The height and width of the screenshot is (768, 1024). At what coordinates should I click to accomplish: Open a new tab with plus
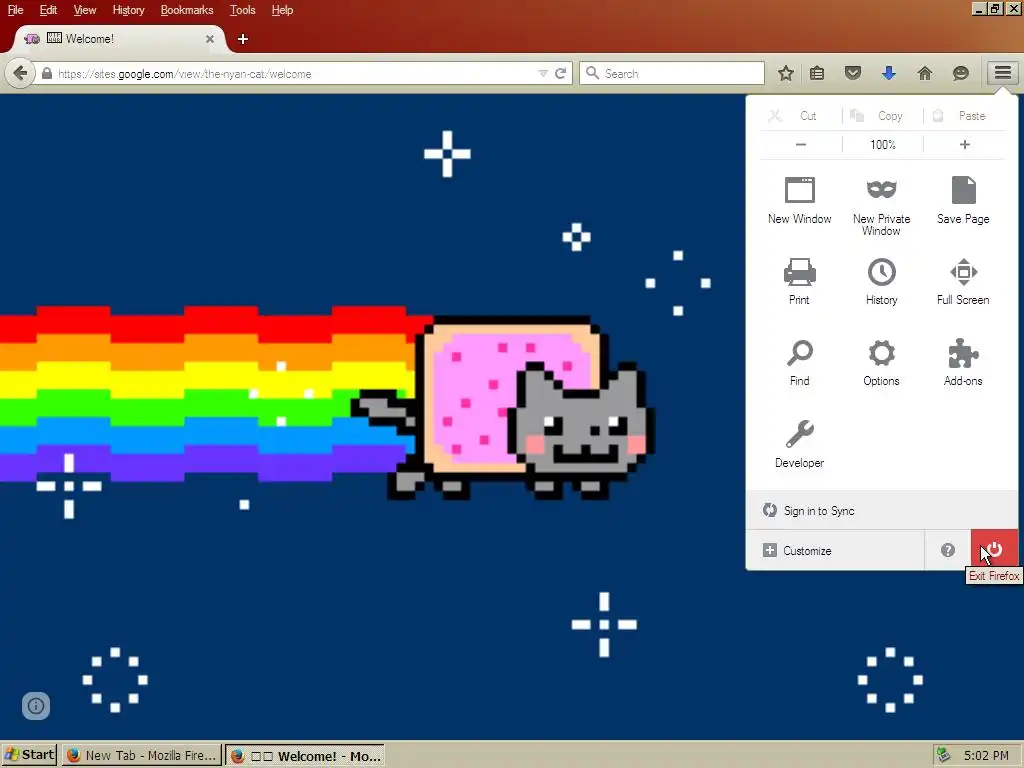click(243, 39)
